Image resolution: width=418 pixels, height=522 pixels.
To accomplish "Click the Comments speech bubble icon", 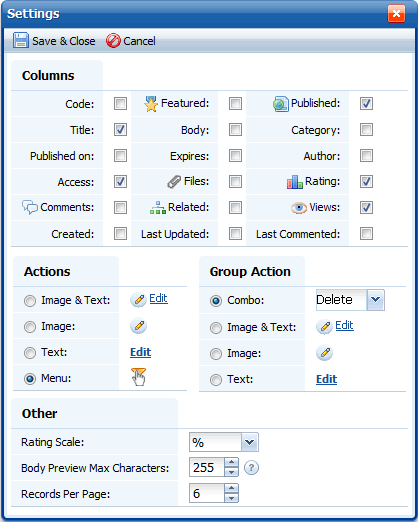I will coord(30,207).
